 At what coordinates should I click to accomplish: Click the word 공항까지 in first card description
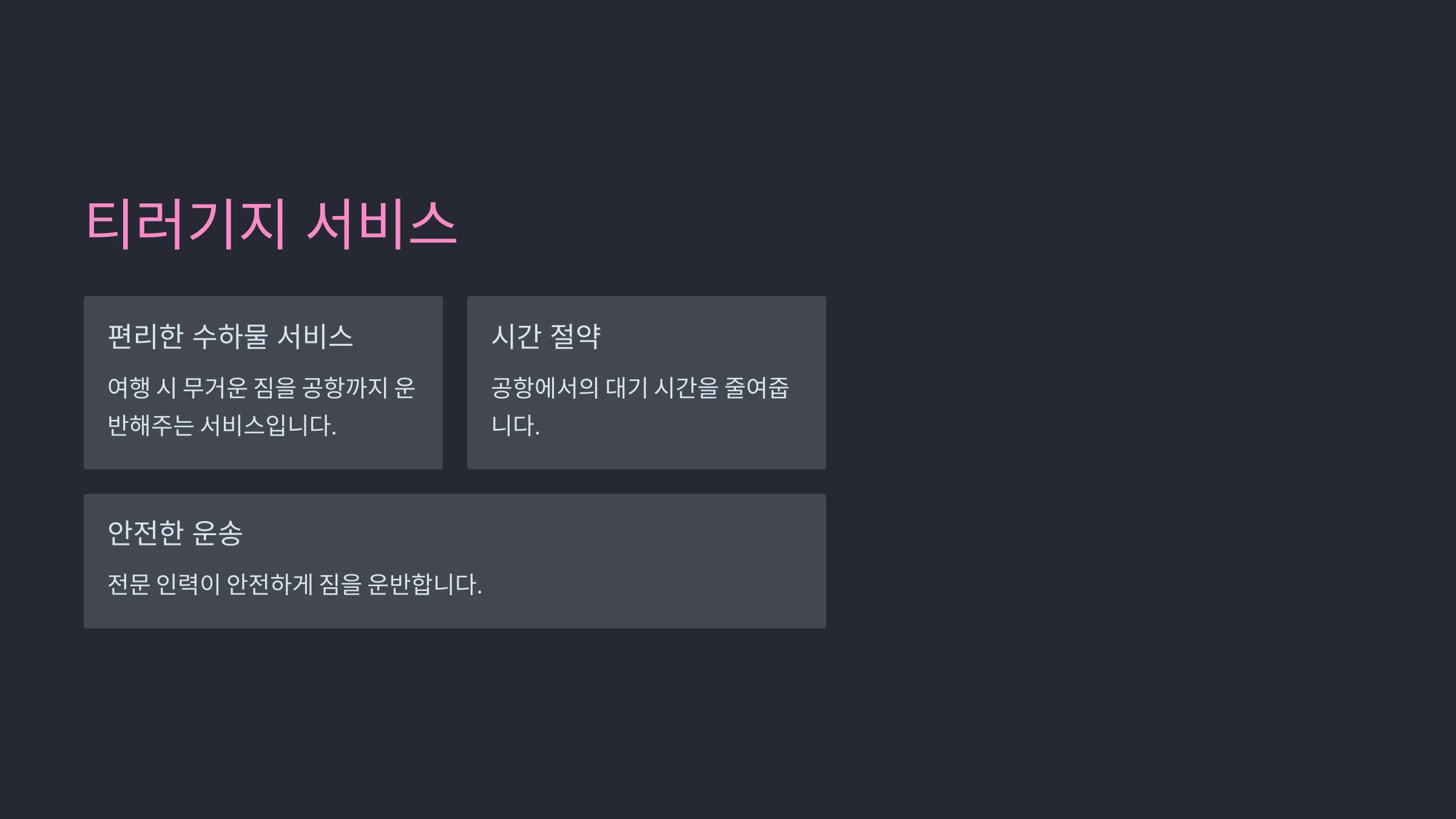tap(345, 388)
